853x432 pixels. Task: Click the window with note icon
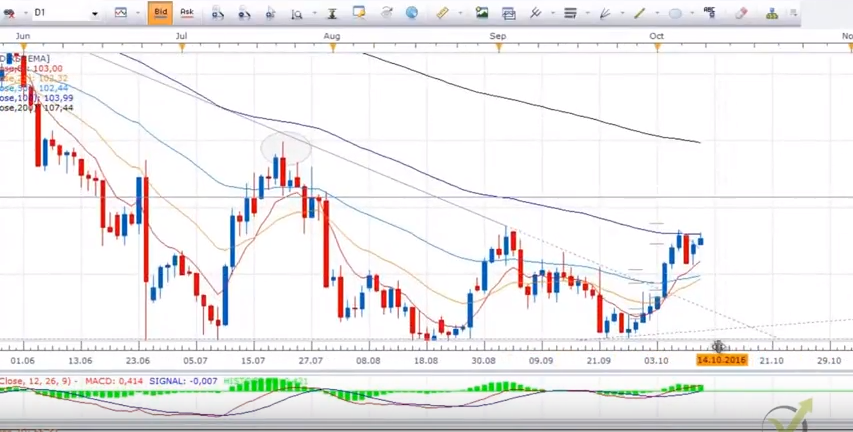358,12
